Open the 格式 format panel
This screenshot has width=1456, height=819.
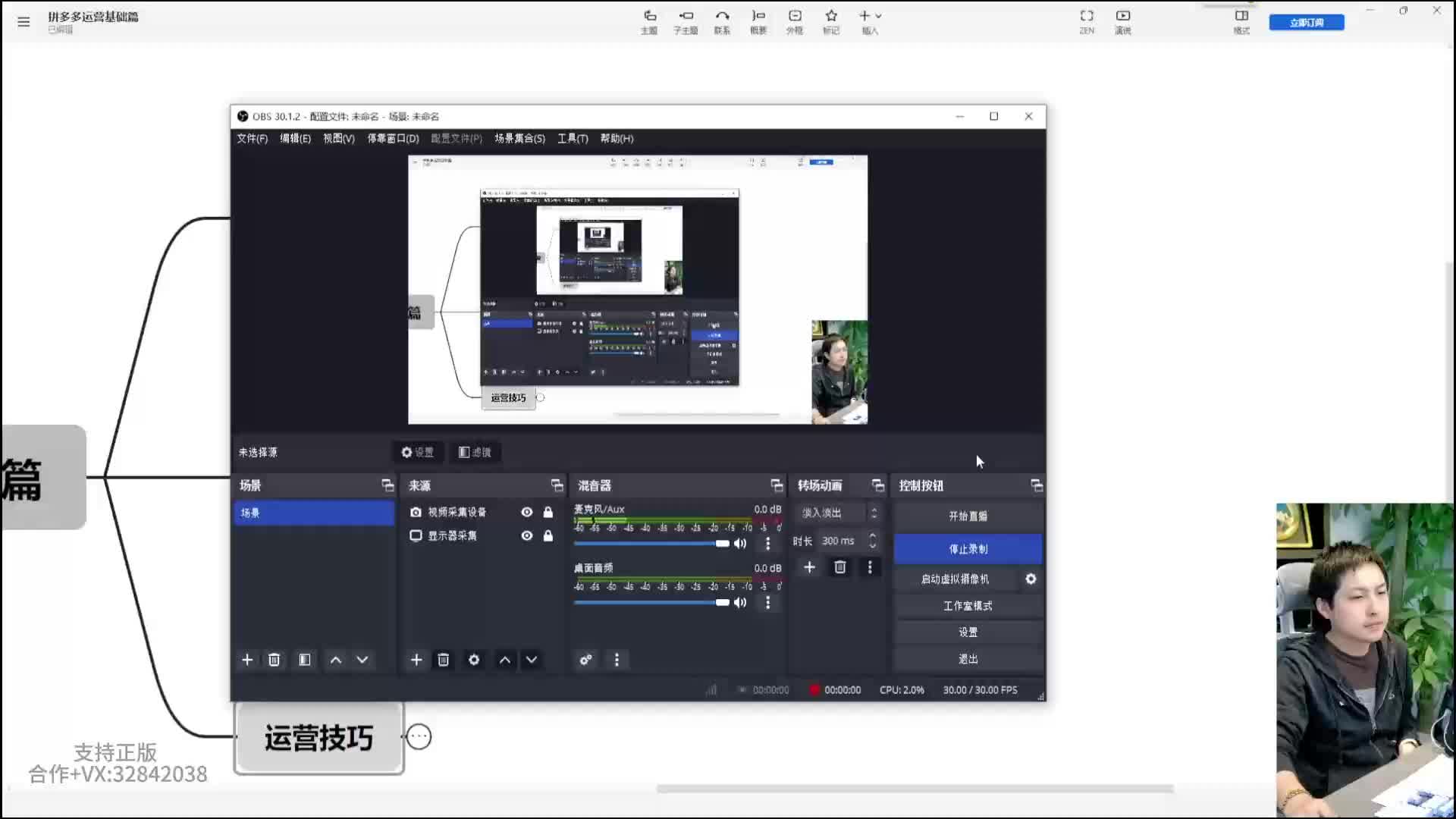(1241, 22)
